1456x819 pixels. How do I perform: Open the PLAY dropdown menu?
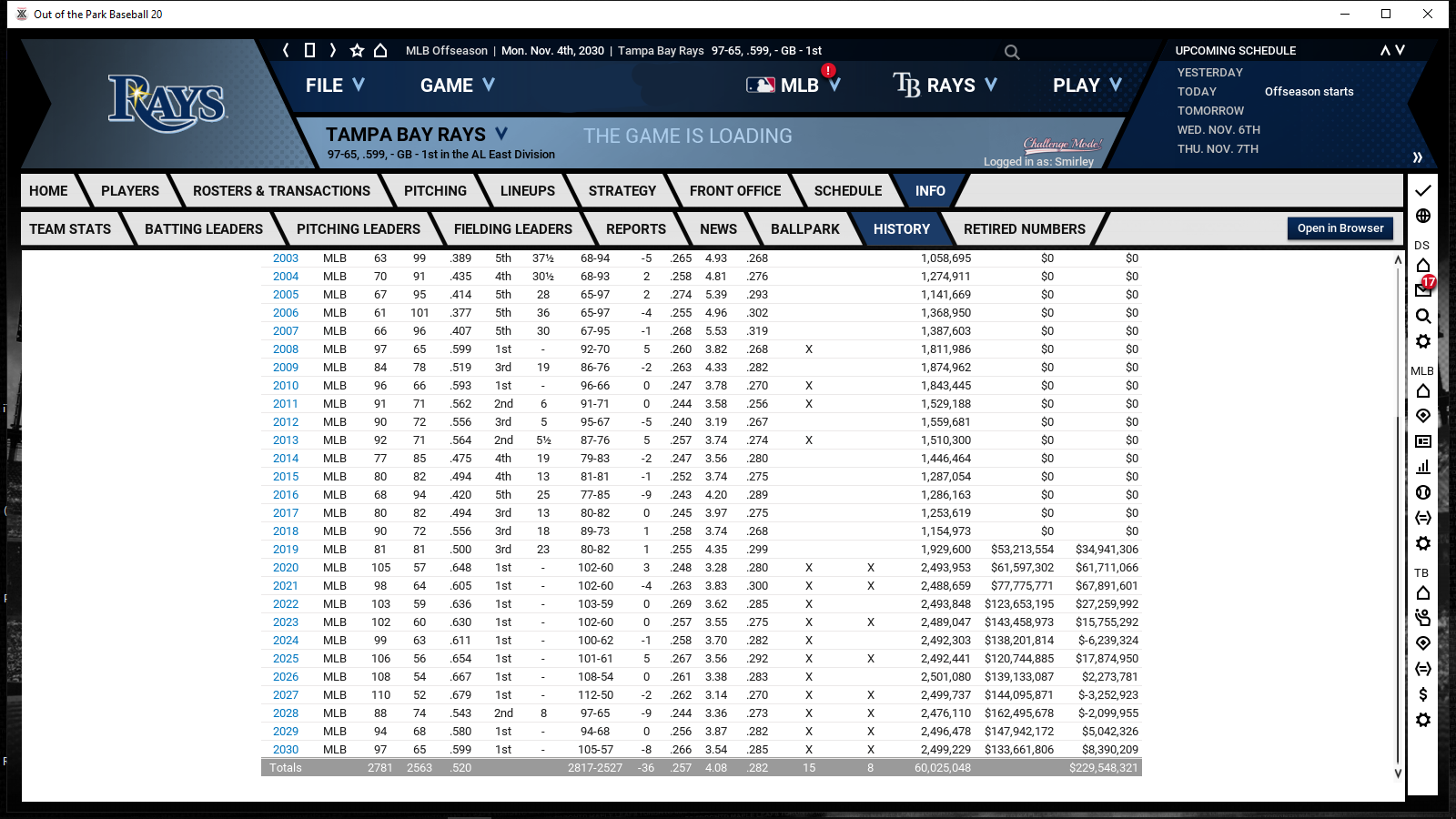pos(1087,86)
